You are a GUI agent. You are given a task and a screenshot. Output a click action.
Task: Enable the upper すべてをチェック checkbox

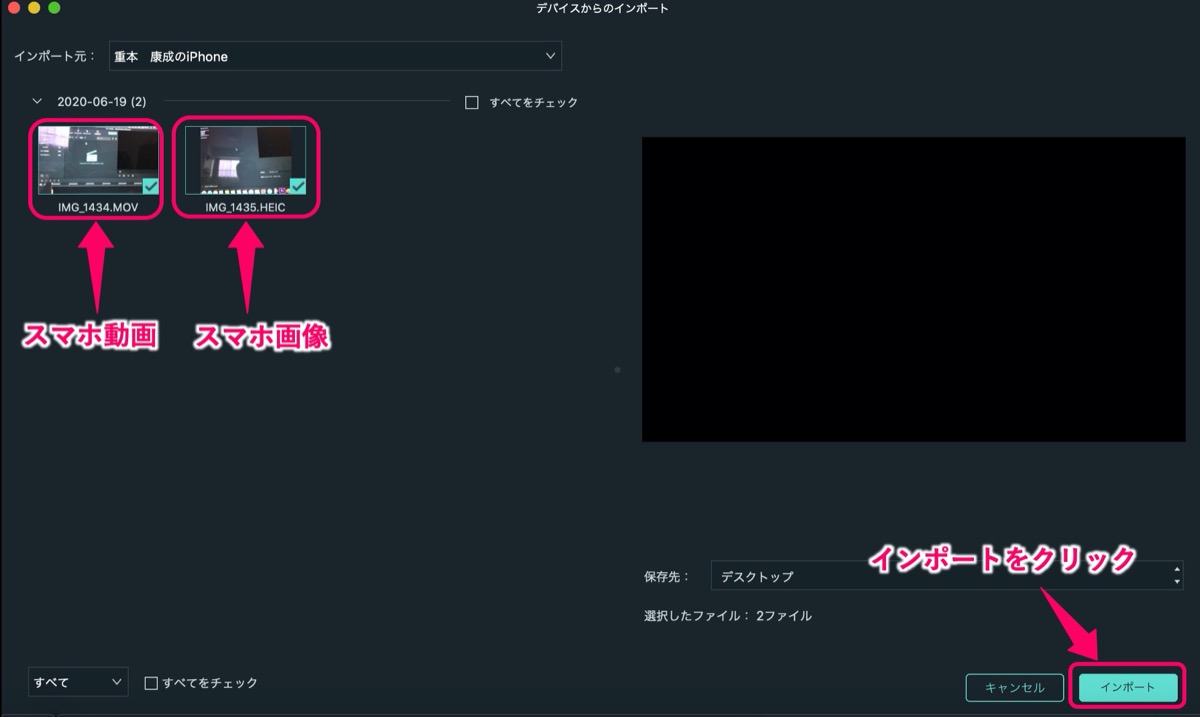[472, 102]
